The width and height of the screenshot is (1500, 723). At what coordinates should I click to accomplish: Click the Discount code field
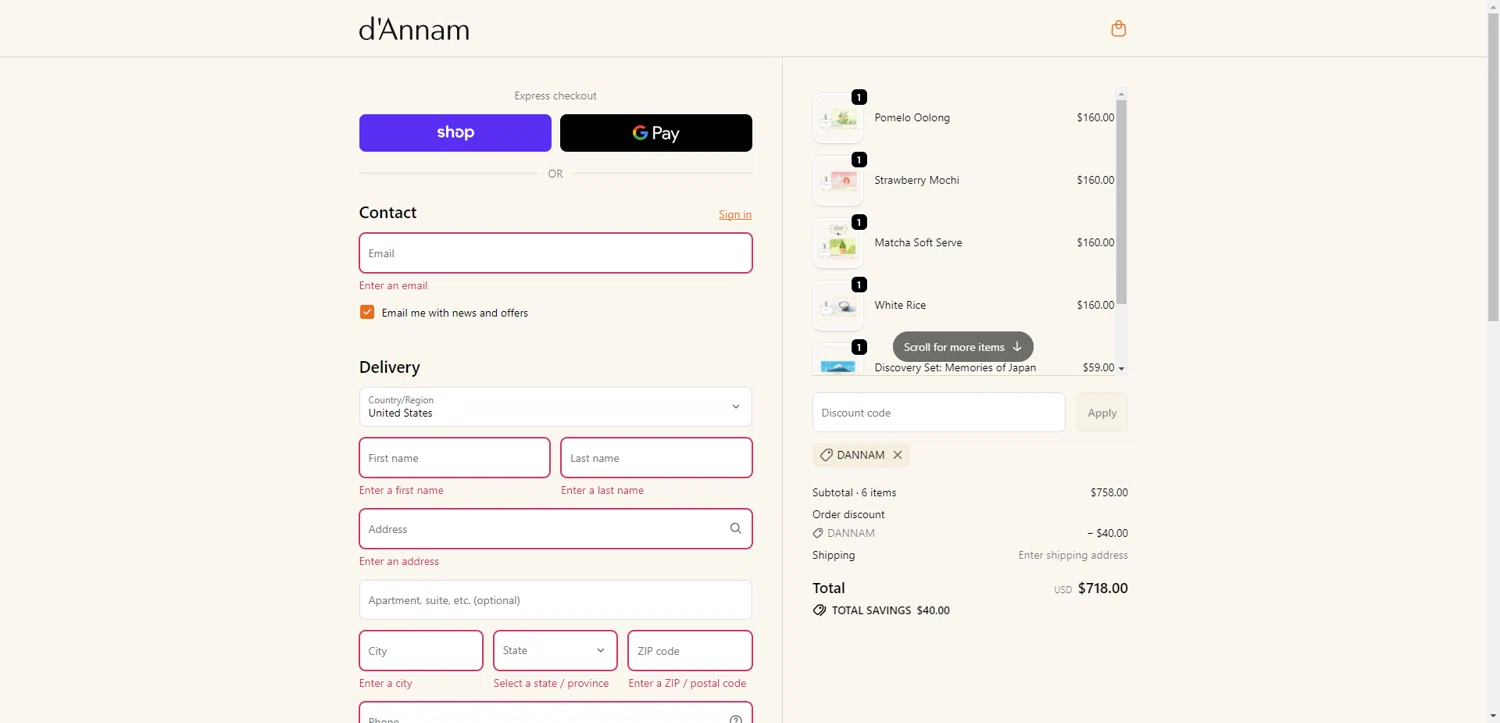coord(939,412)
